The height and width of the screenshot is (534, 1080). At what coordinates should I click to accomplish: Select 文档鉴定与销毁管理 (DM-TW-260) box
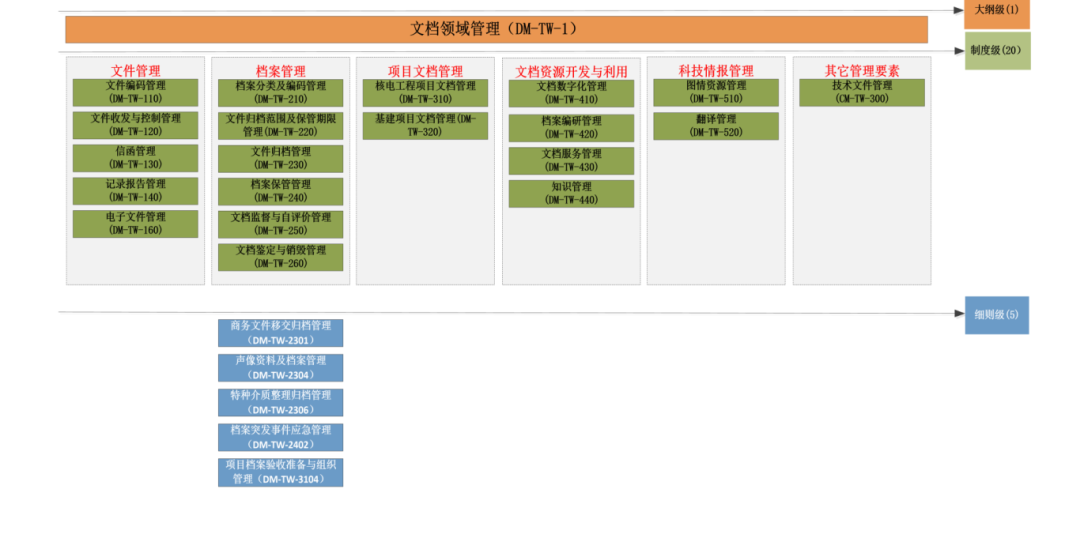280,257
